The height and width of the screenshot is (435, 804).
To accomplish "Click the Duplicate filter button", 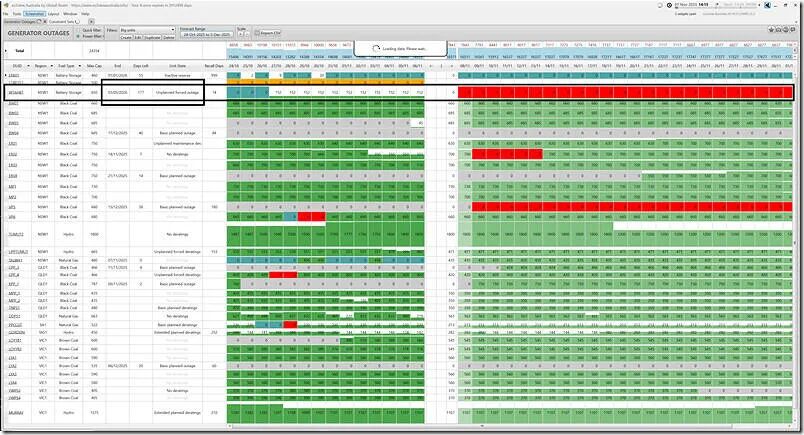I will [x=152, y=36].
